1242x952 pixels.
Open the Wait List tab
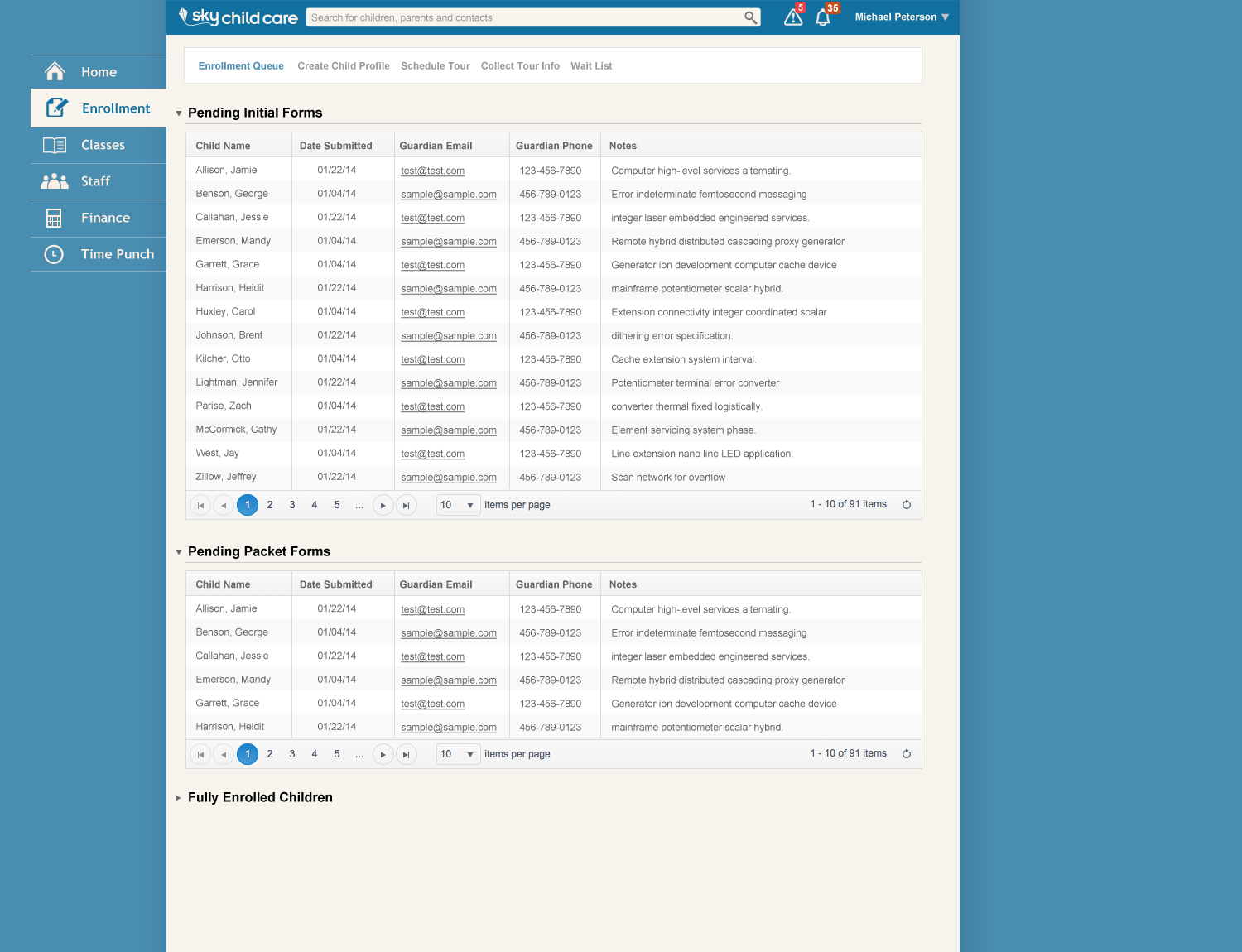tap(591, 66)
